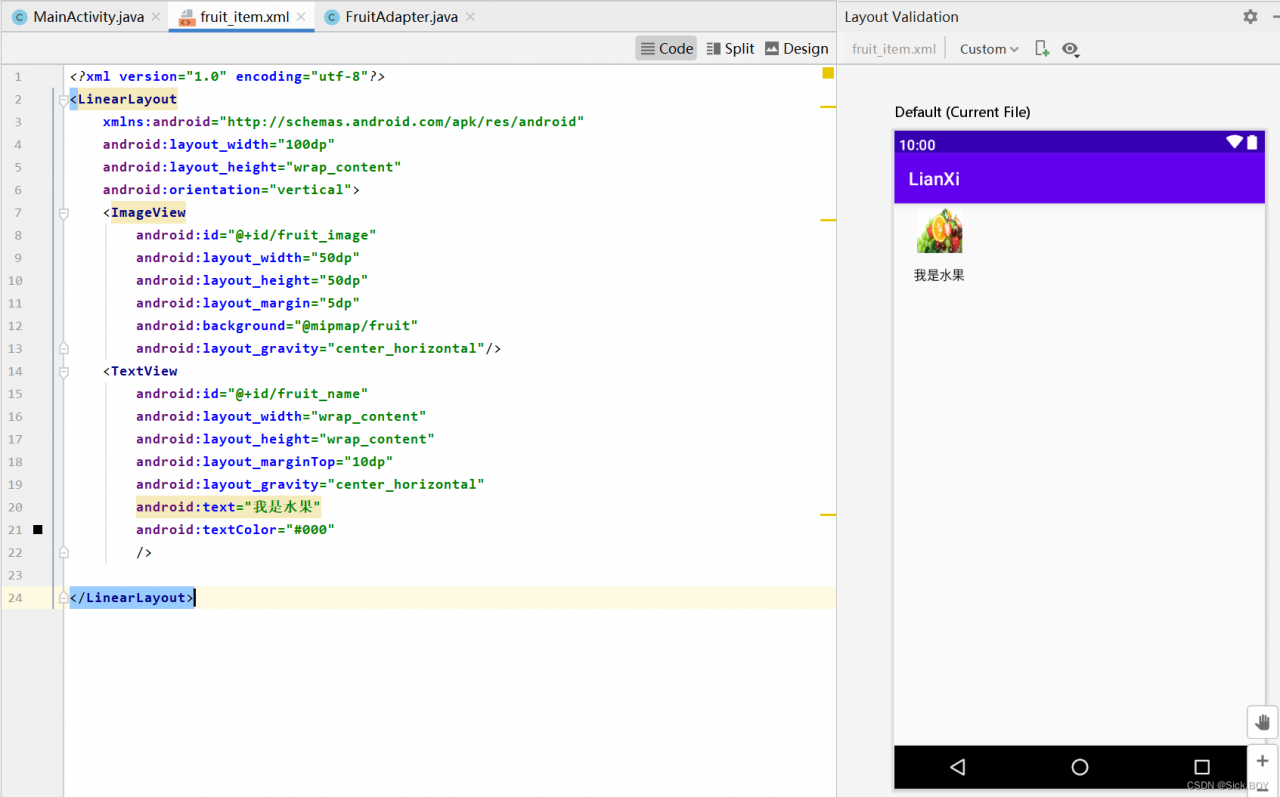Close the fruit_item.xml tab
The image size is (1280, 797).
click(x=301, y=17)
